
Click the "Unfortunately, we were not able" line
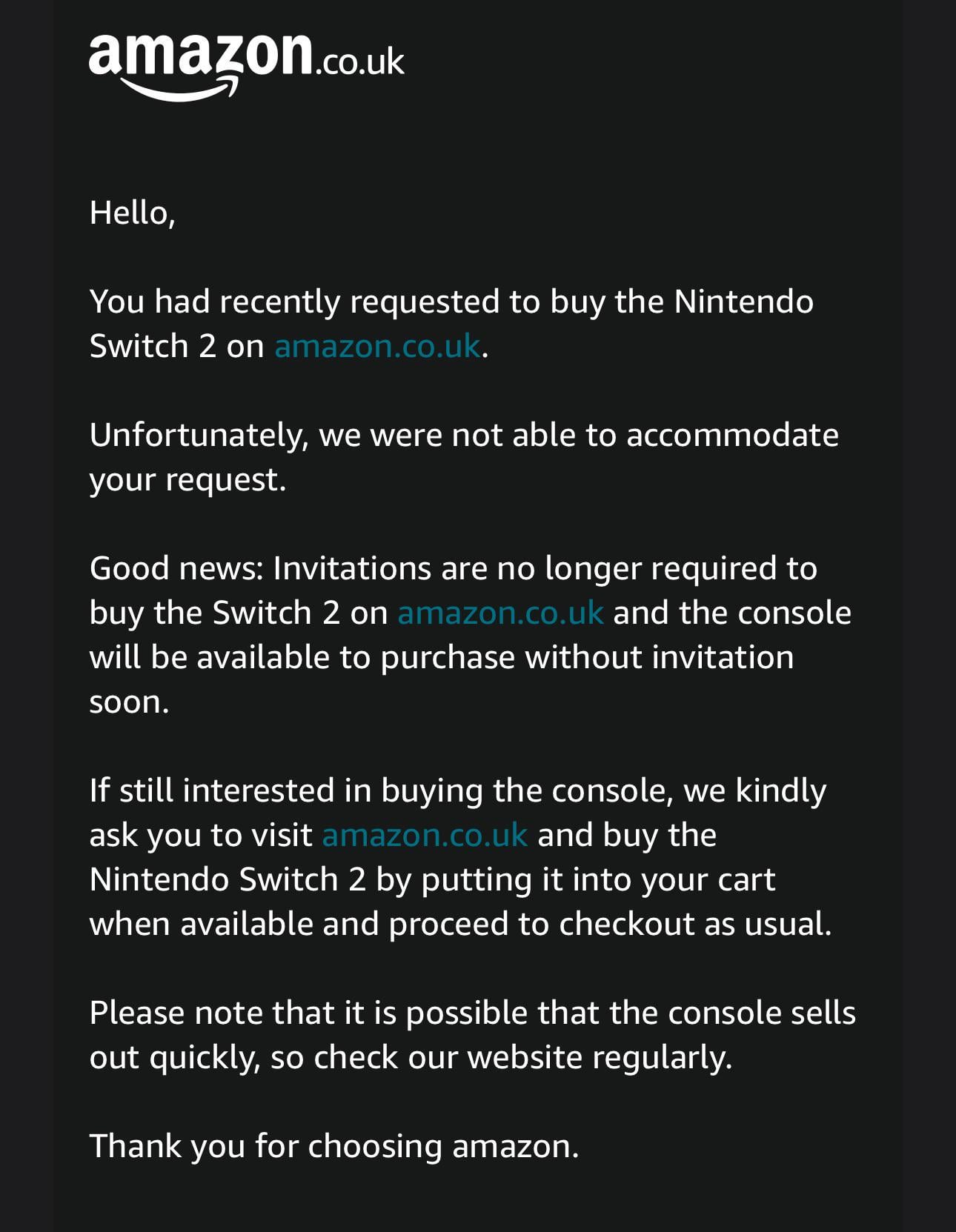pyautogui.click(x=464, y=436)
